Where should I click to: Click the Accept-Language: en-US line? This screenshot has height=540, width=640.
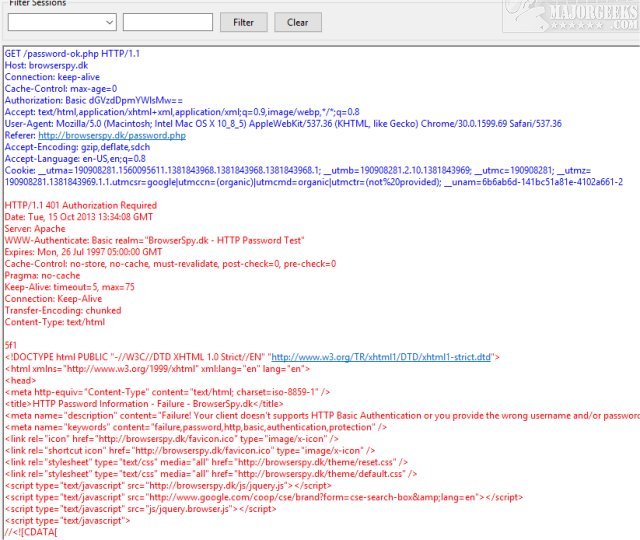coord(75,159)
